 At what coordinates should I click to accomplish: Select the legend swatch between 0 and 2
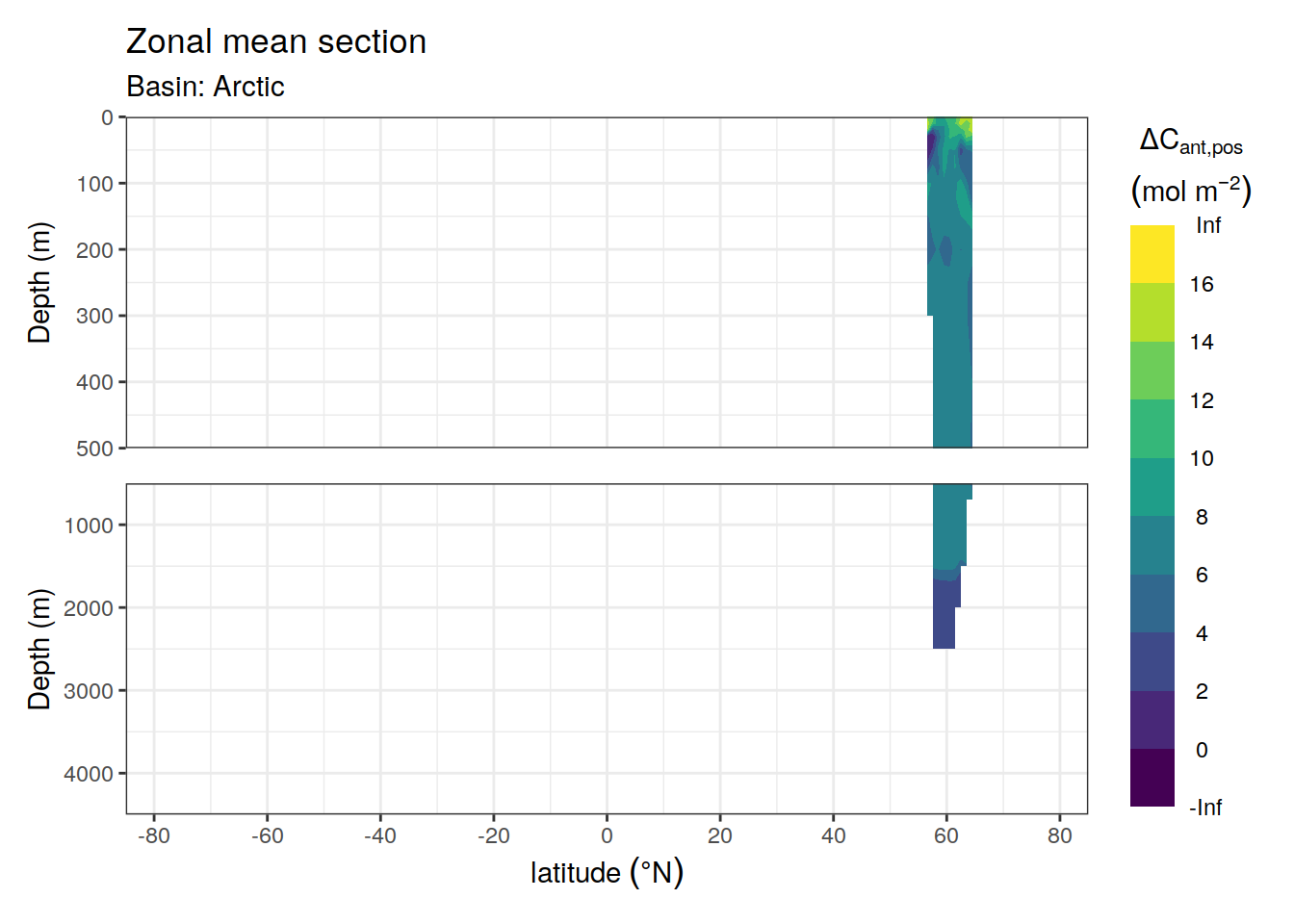(1152, 720)
